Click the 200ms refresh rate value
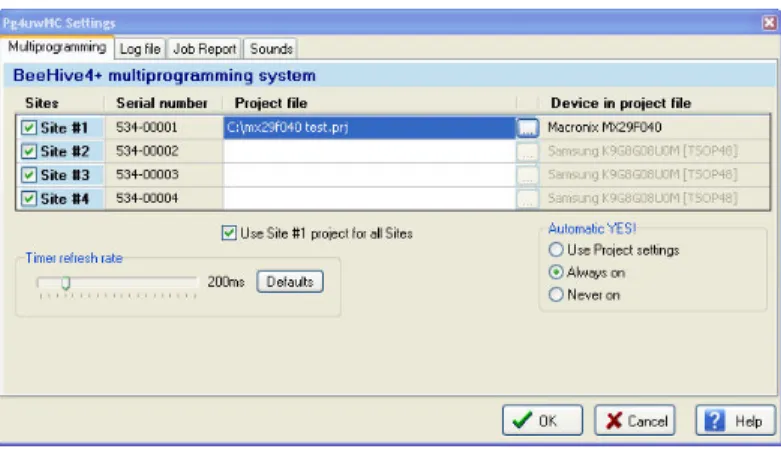Viewport: 781px width, 449px height. [x=226, y=282]
